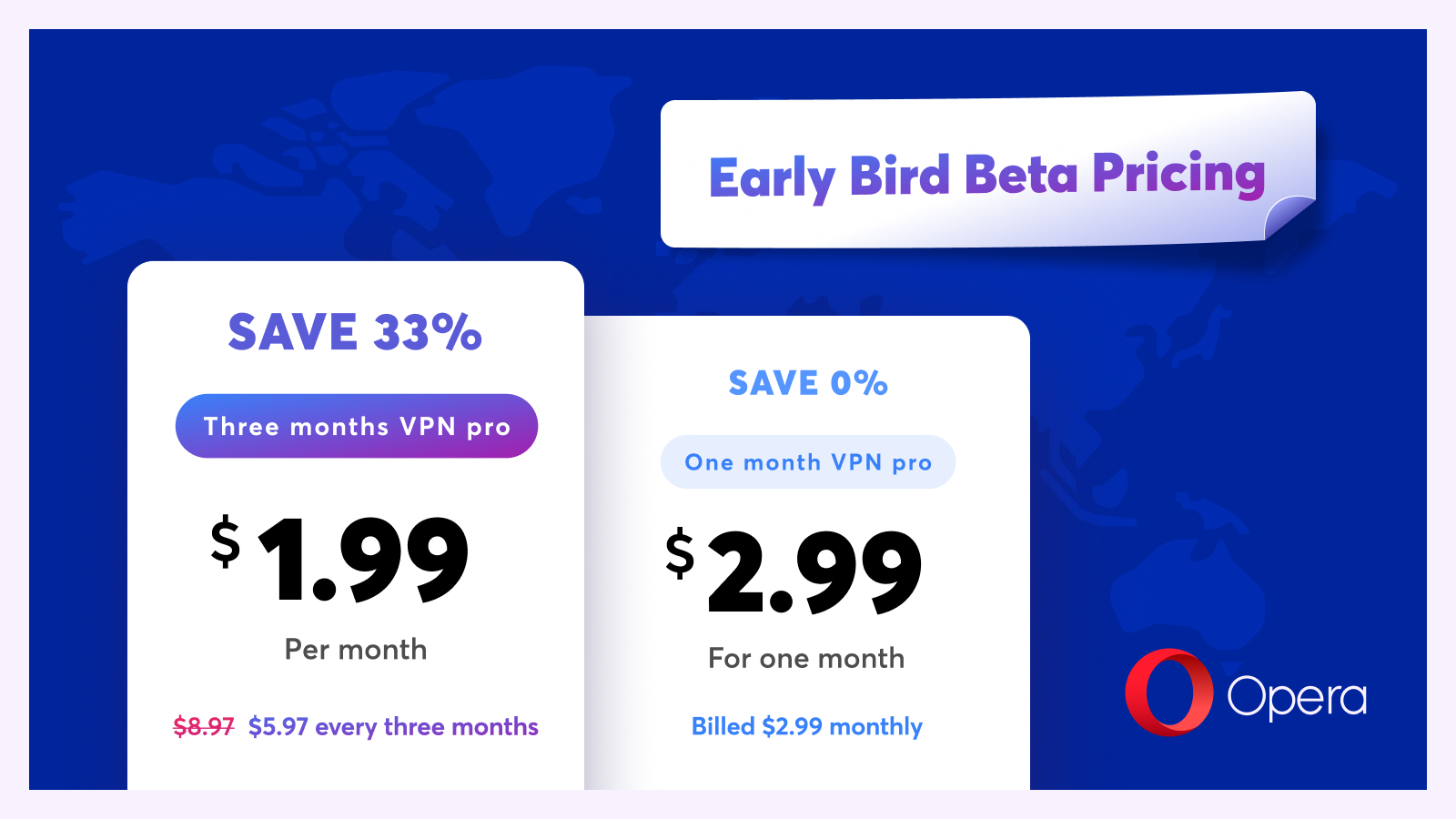1456x819 pixels.
Task: Click the dollar sign beside 1.99
Action: point(225,542)
